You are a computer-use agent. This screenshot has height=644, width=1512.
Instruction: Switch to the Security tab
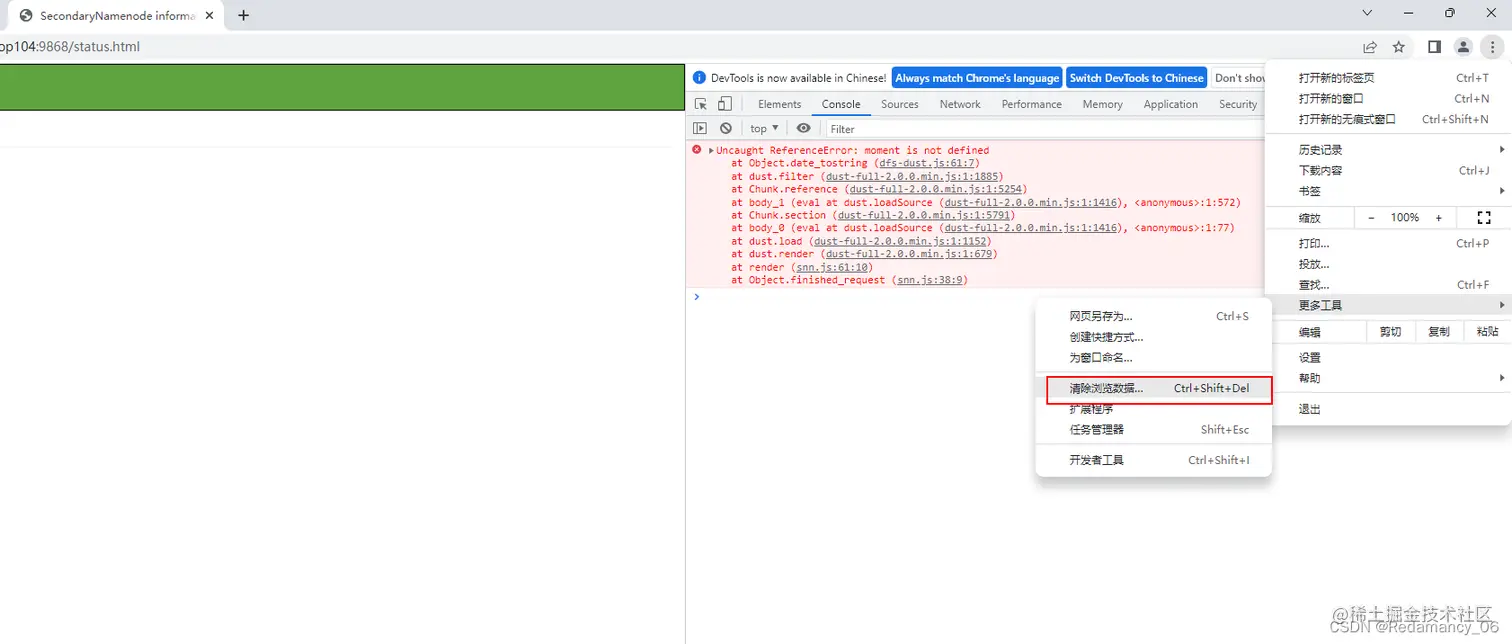pos(1238,104)
